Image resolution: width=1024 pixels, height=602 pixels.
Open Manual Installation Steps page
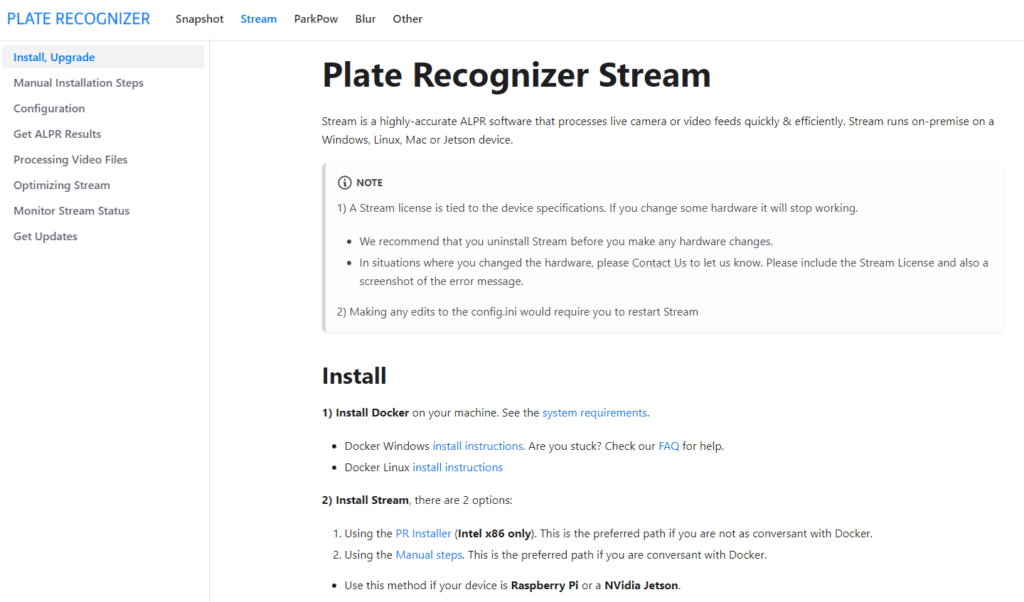point(78,83)
